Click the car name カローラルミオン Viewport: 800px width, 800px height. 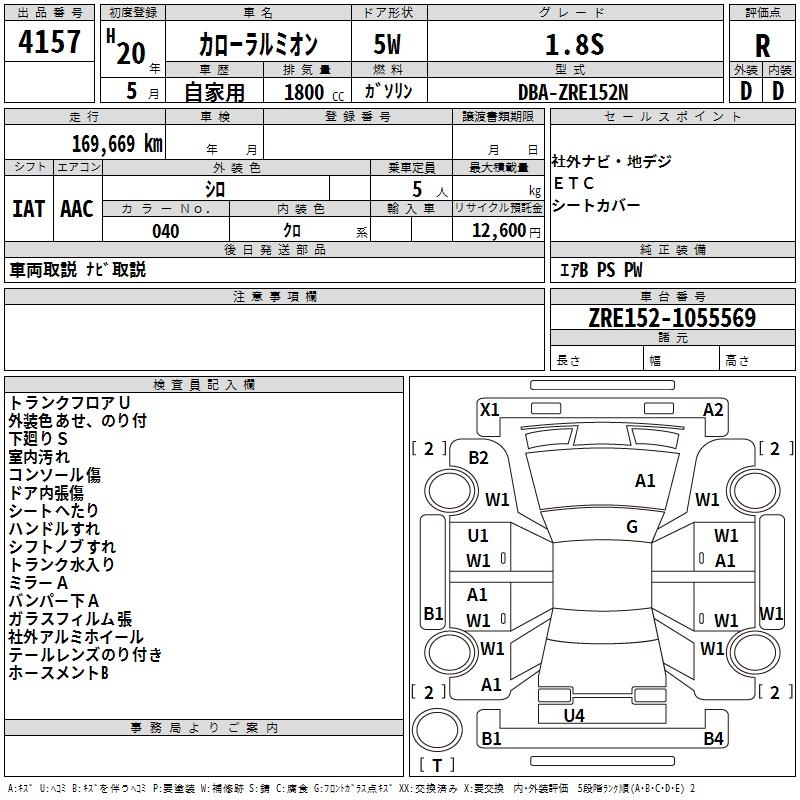coord(258,44)
